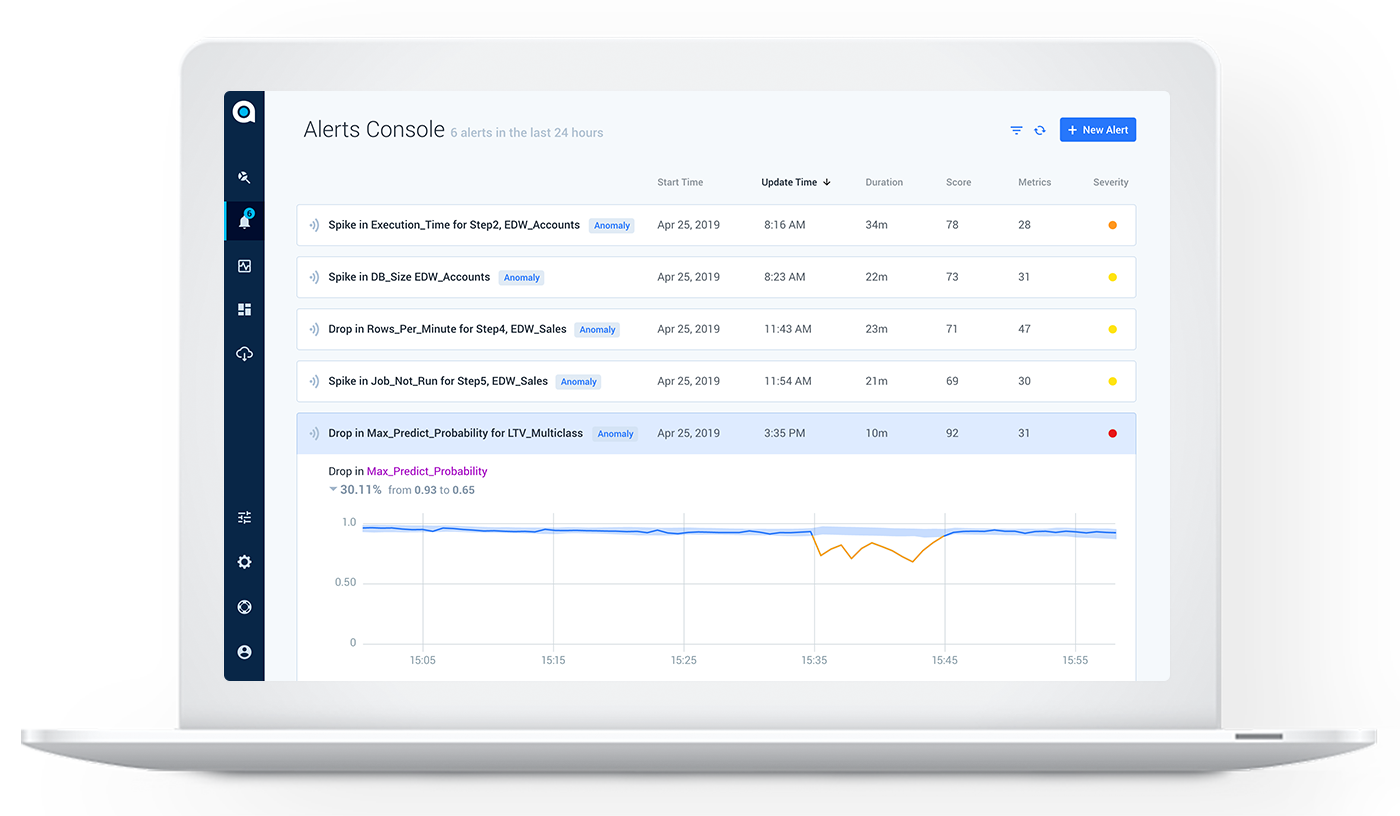
Task: Click the 15:45 time label on chart
Action: [945, 660]
